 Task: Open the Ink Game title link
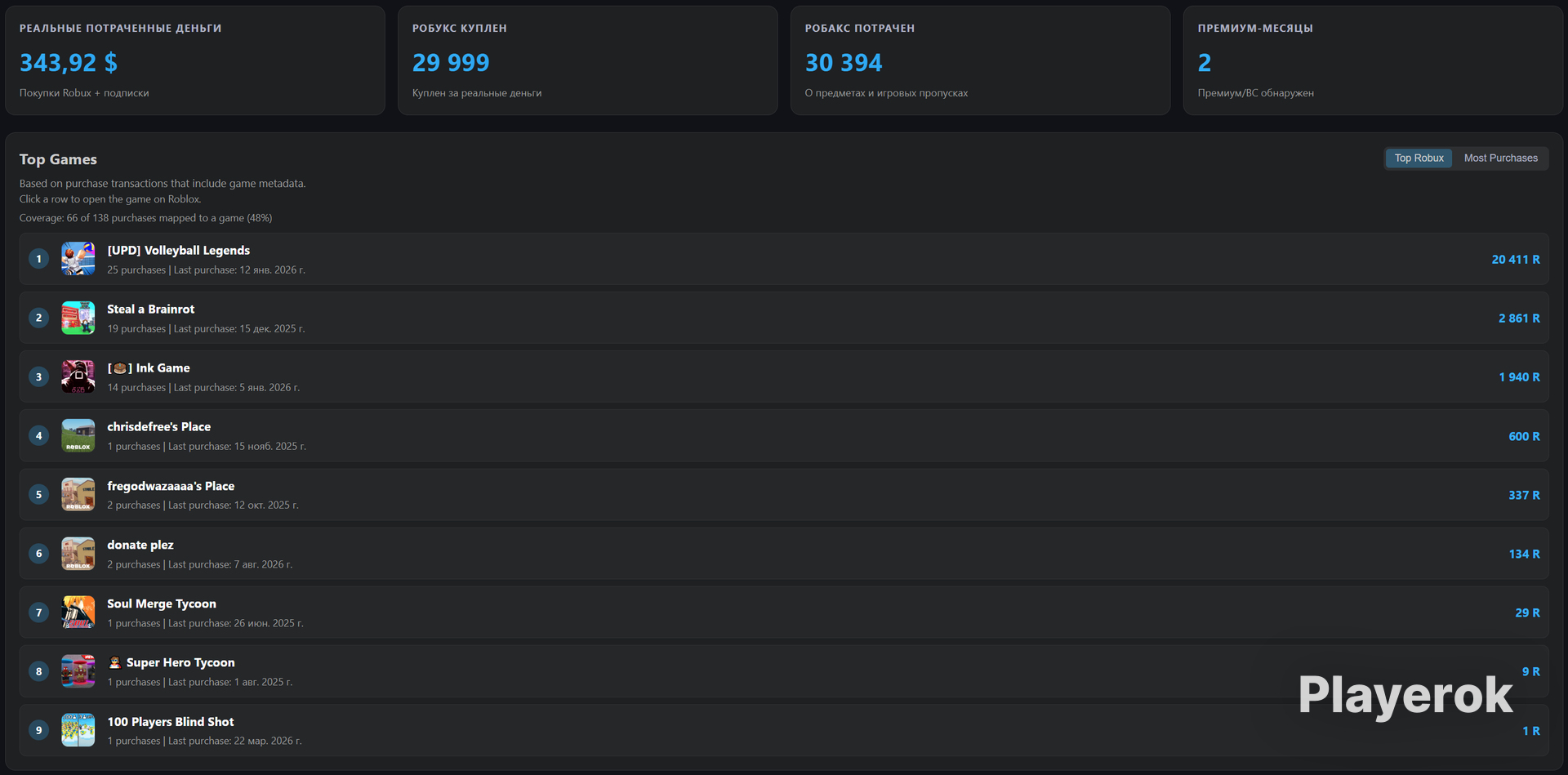coord(149,368)
